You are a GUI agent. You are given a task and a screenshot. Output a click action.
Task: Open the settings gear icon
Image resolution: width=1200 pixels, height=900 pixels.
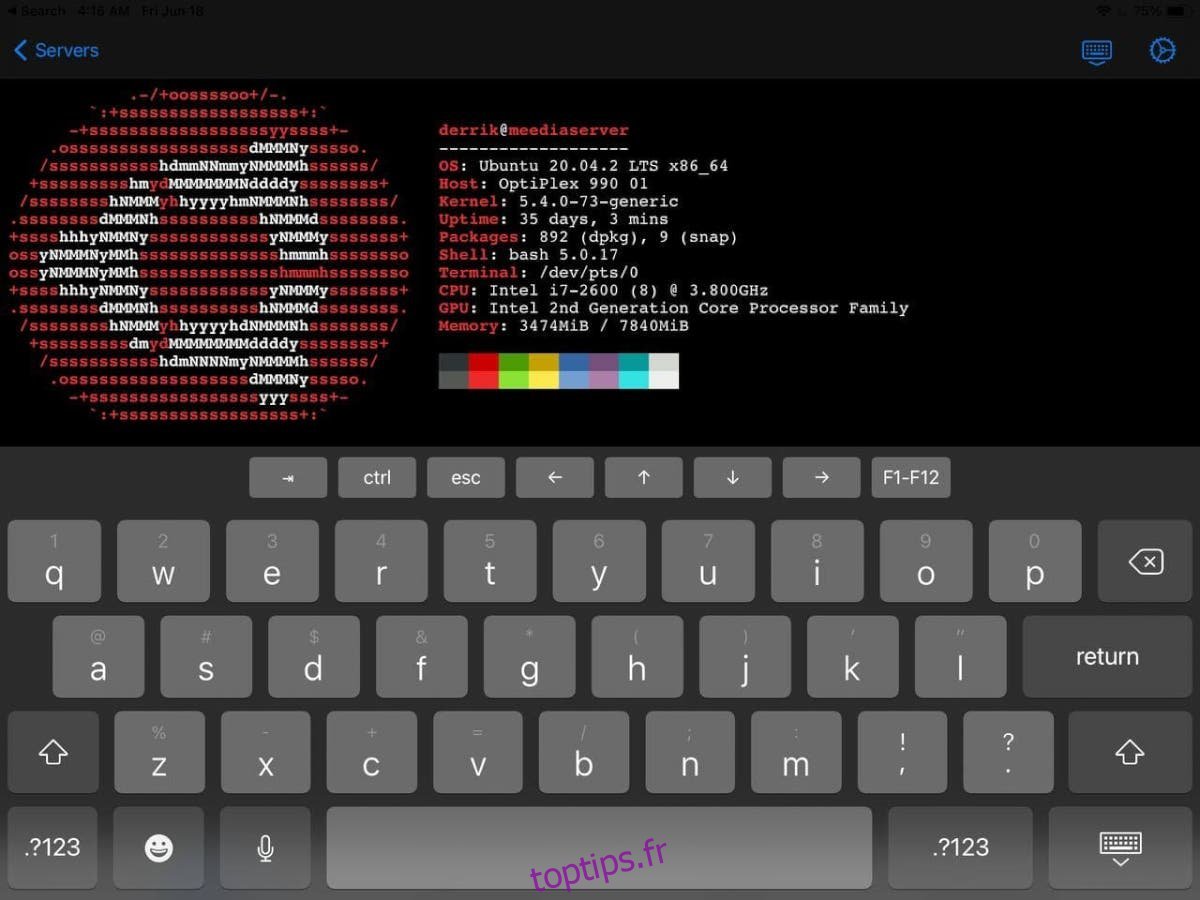pyautogui.click(x=1162, y=51)
